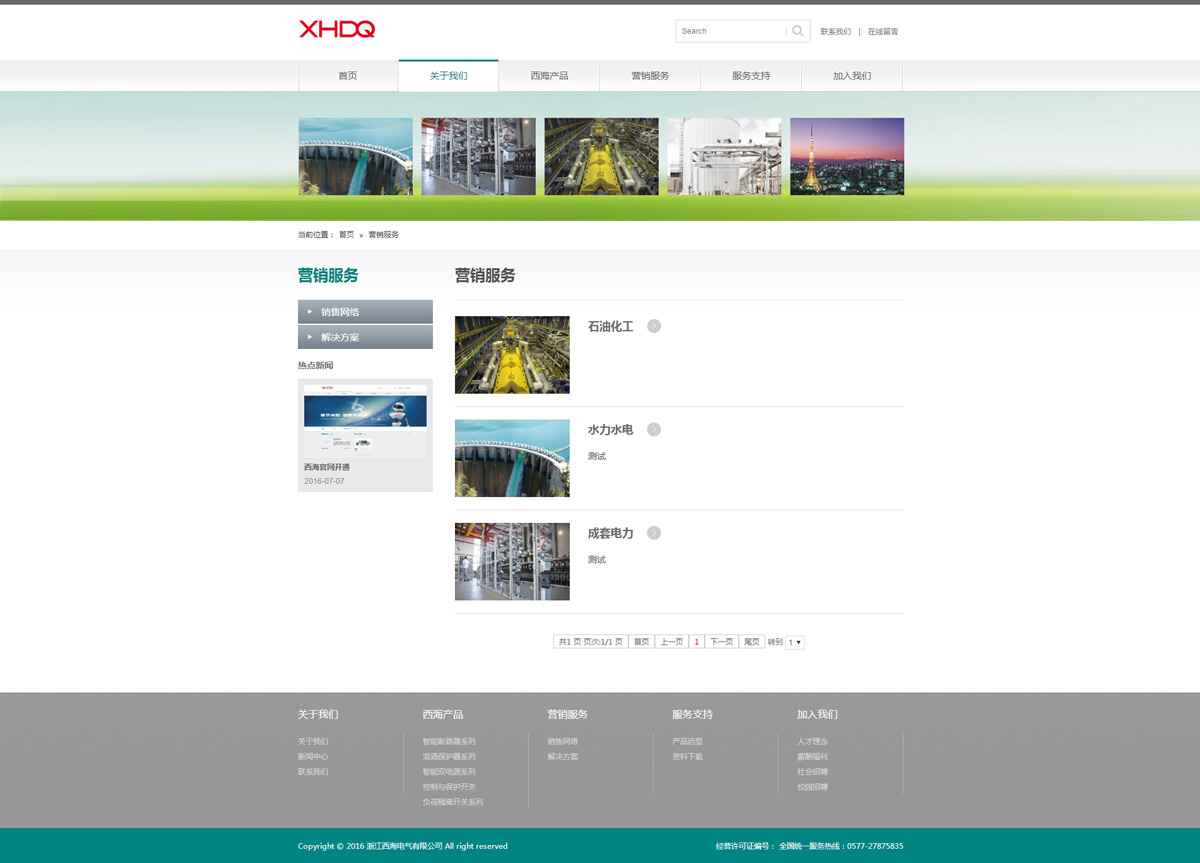Open the 关于我们 navigation tab
The width and height of the screenshot is (1200, 863).
[448, 76]
